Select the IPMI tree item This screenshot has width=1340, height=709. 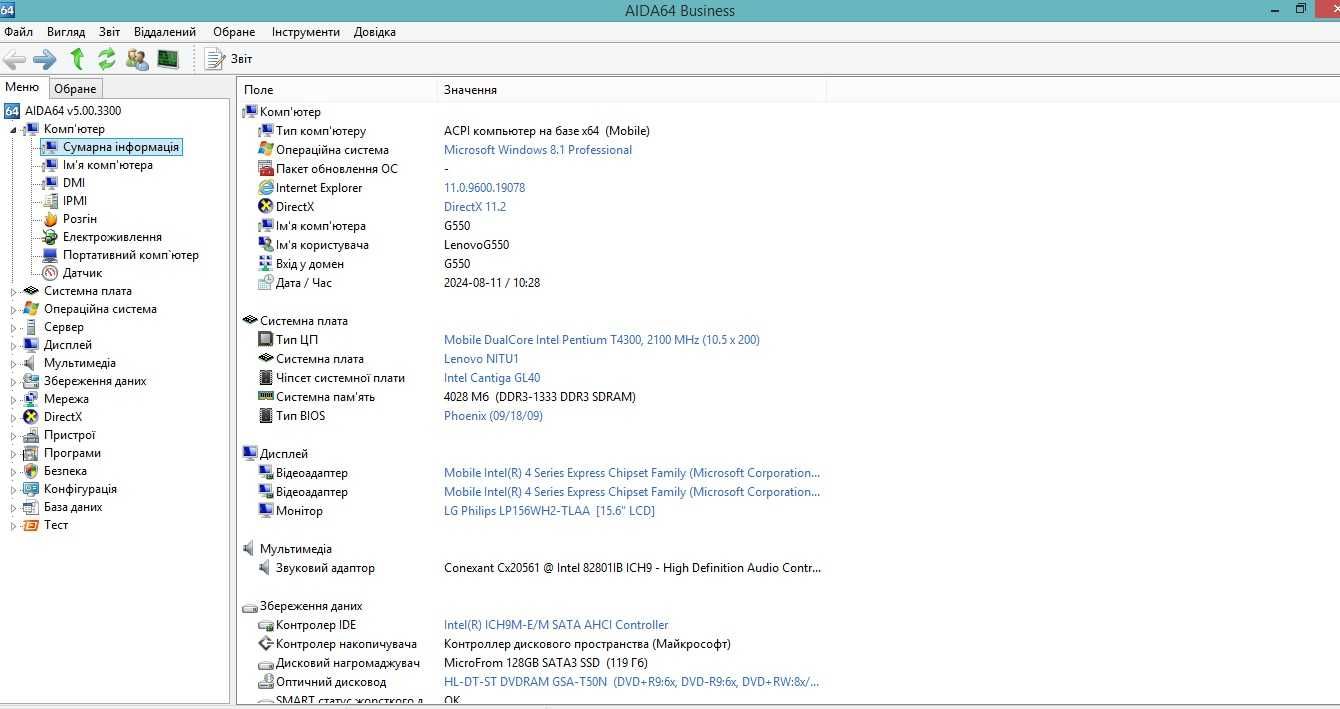75,201
